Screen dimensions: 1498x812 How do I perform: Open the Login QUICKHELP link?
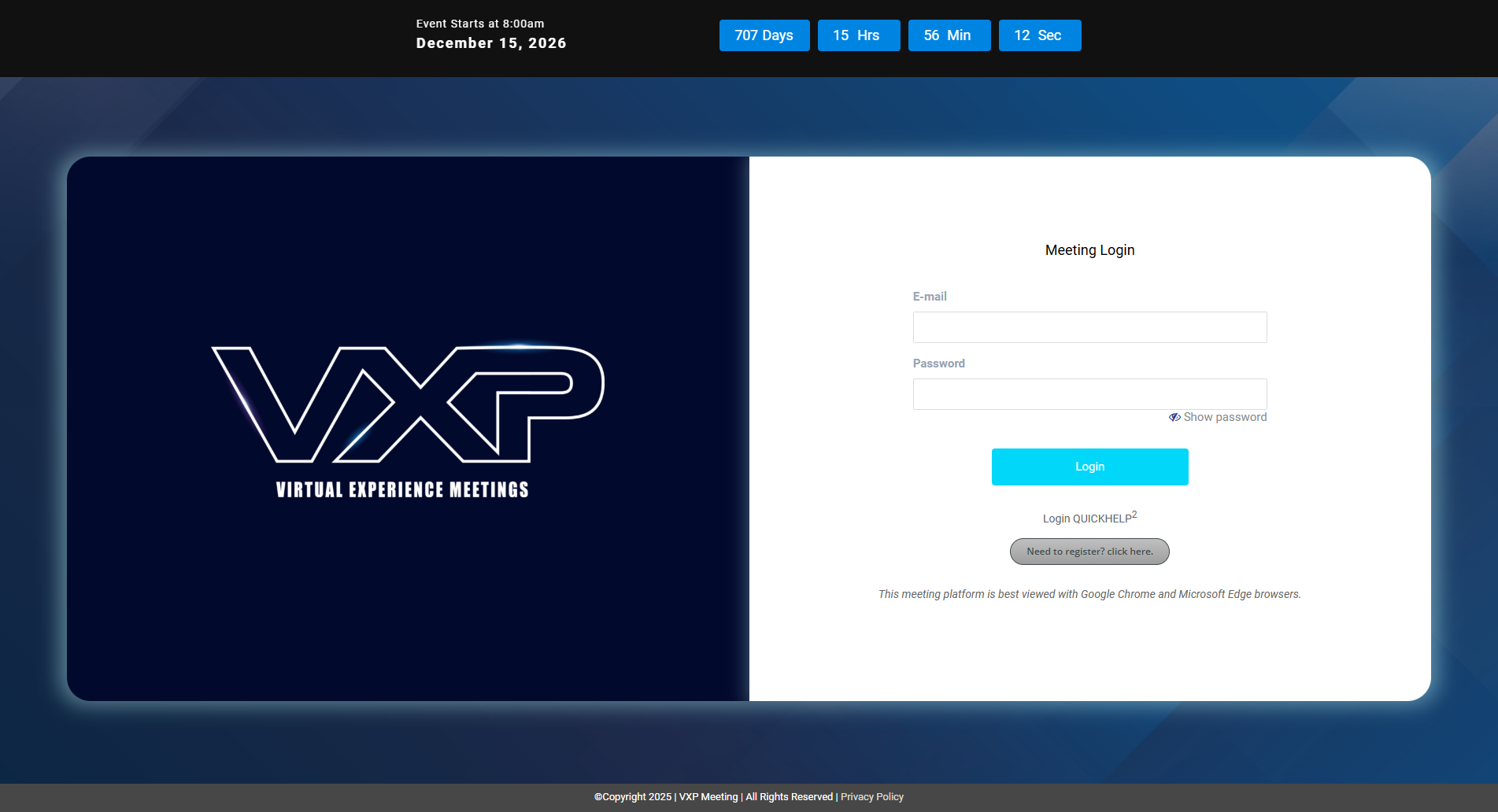1089,518
